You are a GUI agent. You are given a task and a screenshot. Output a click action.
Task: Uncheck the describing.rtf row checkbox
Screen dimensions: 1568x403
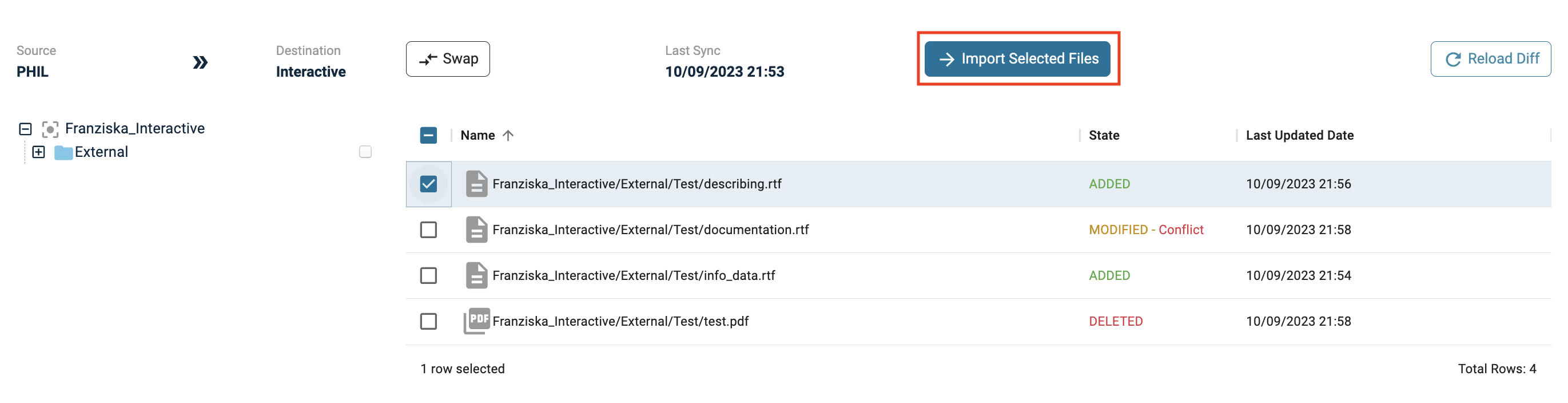click(x=428, y=184)
